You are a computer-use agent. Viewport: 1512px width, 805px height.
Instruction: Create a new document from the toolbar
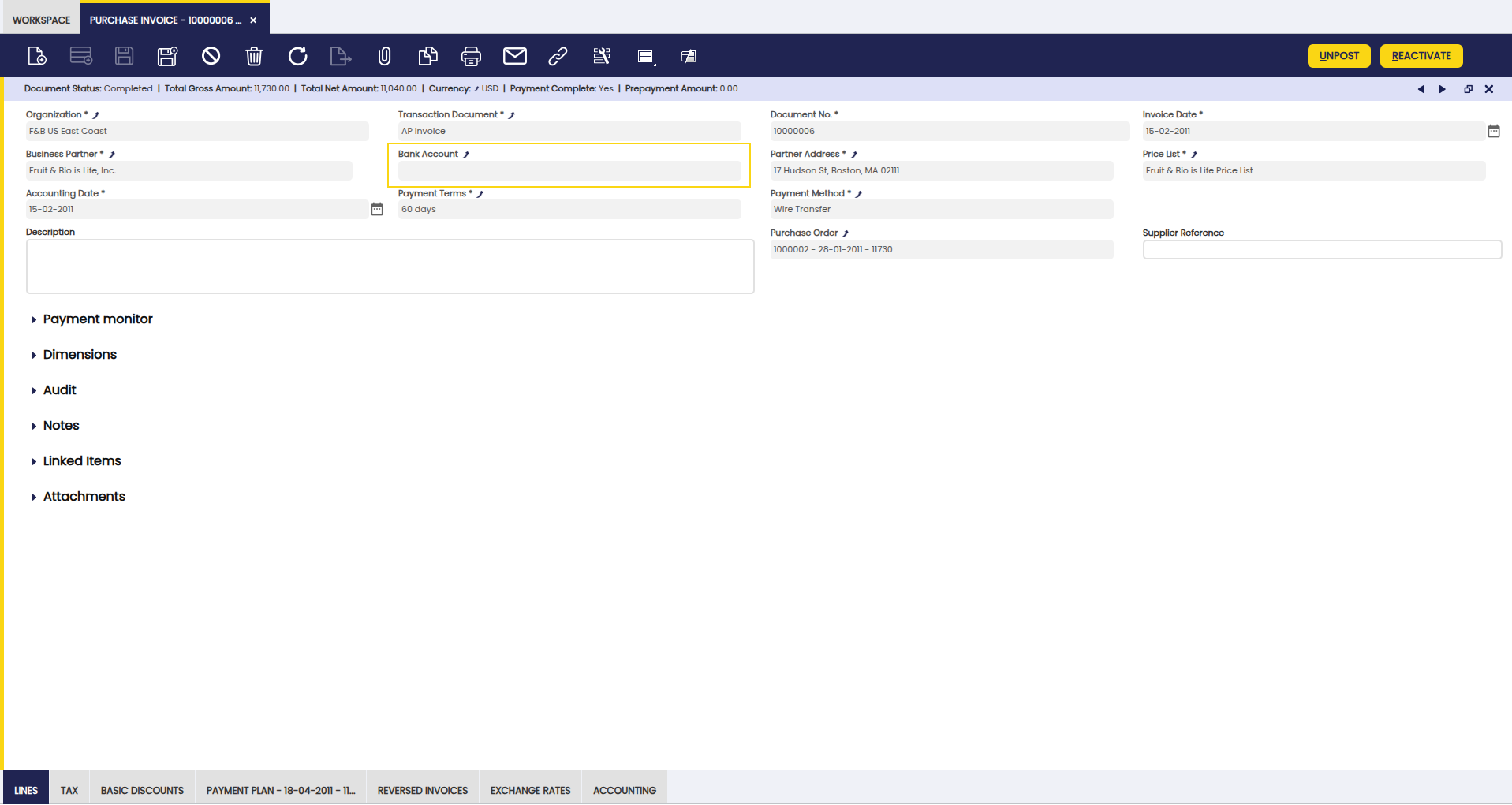[37, 56]
